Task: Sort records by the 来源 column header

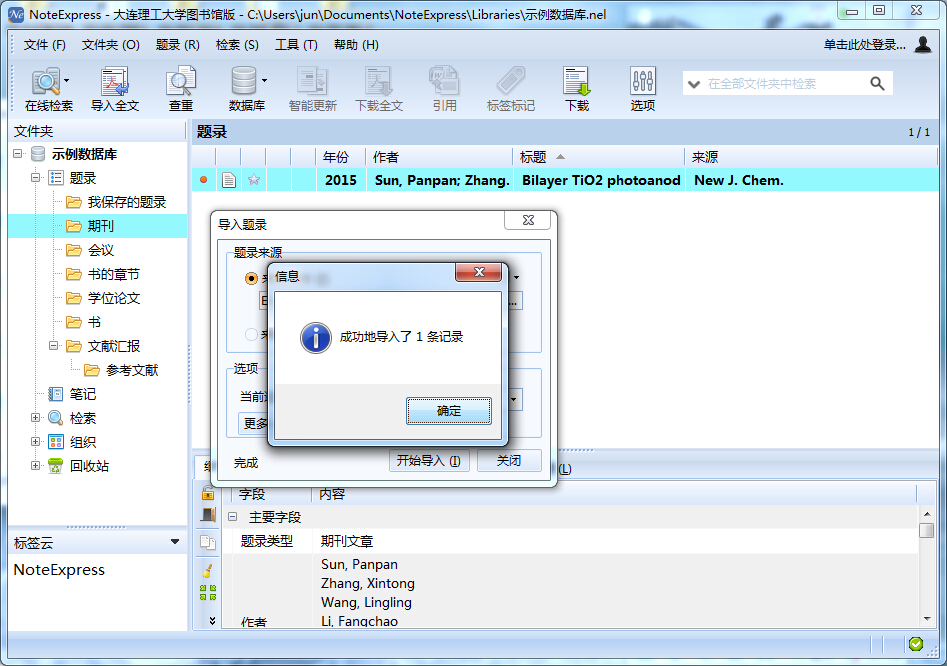Action: pyautogui.click(x=811, y=157)
